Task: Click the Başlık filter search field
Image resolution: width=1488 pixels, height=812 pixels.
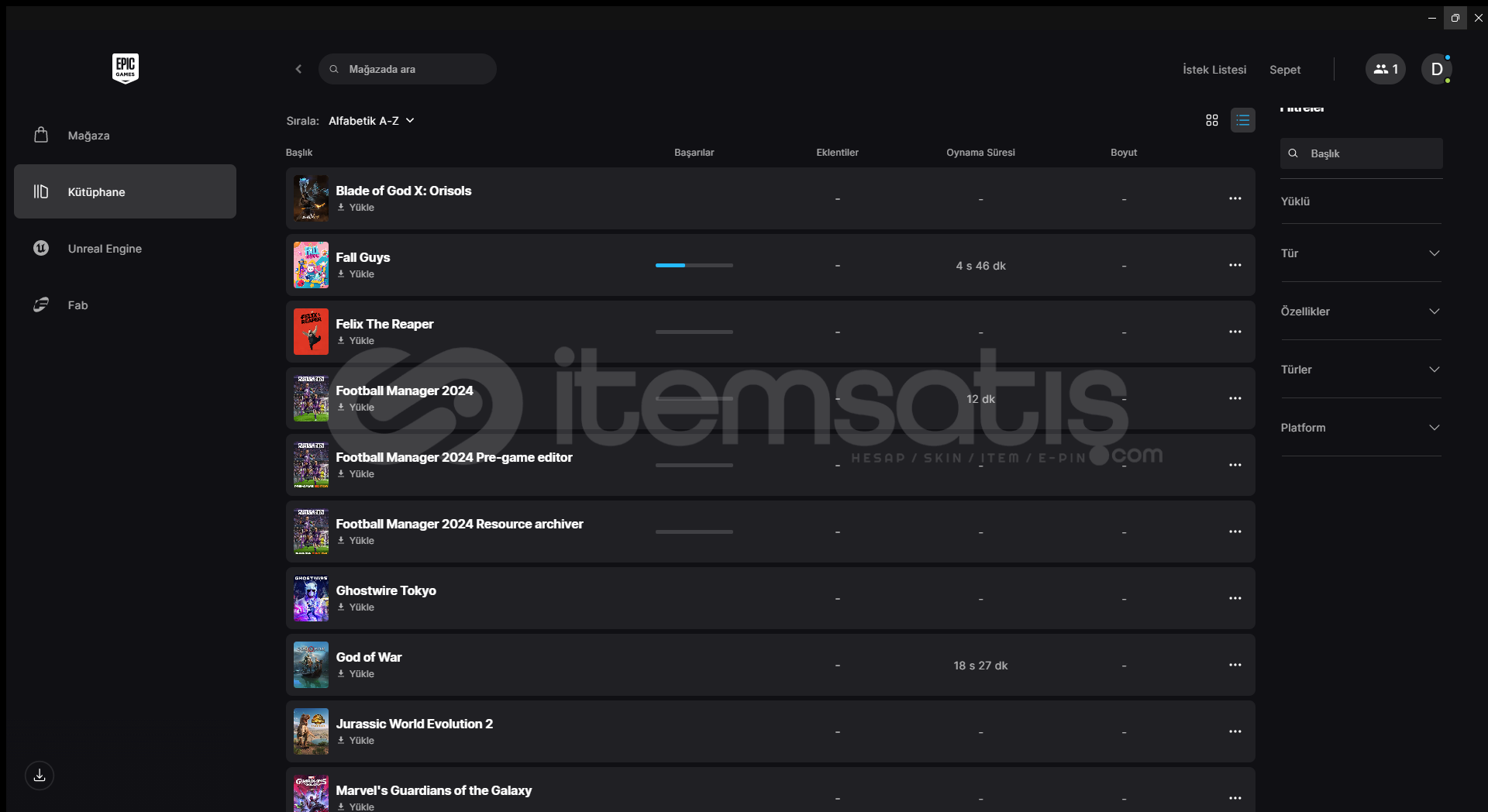Action: 1361,153
